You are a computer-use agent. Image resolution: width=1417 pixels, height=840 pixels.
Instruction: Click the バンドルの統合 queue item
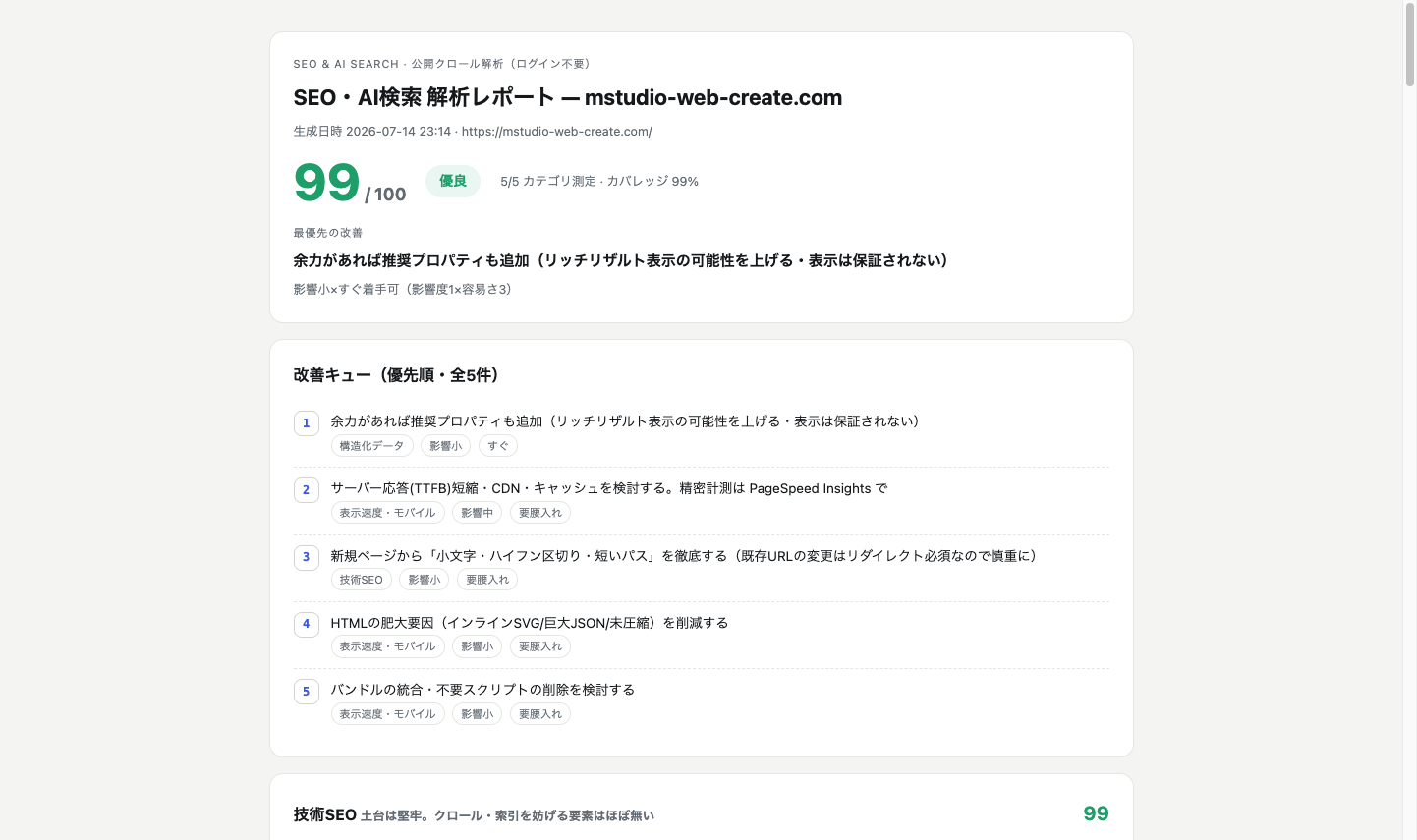(482, 690)
